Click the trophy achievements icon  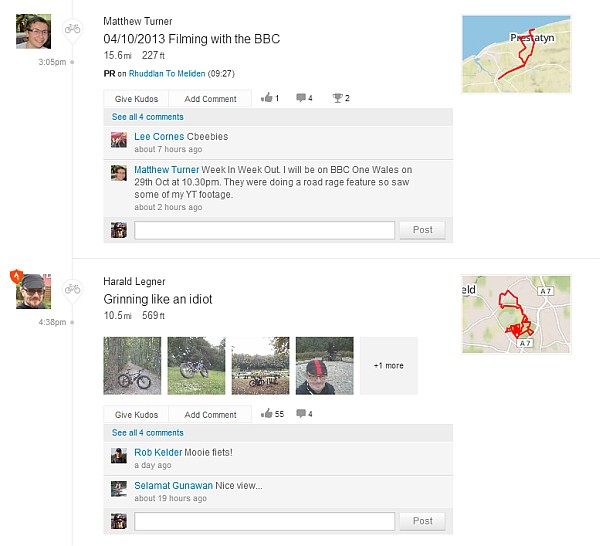338,99
